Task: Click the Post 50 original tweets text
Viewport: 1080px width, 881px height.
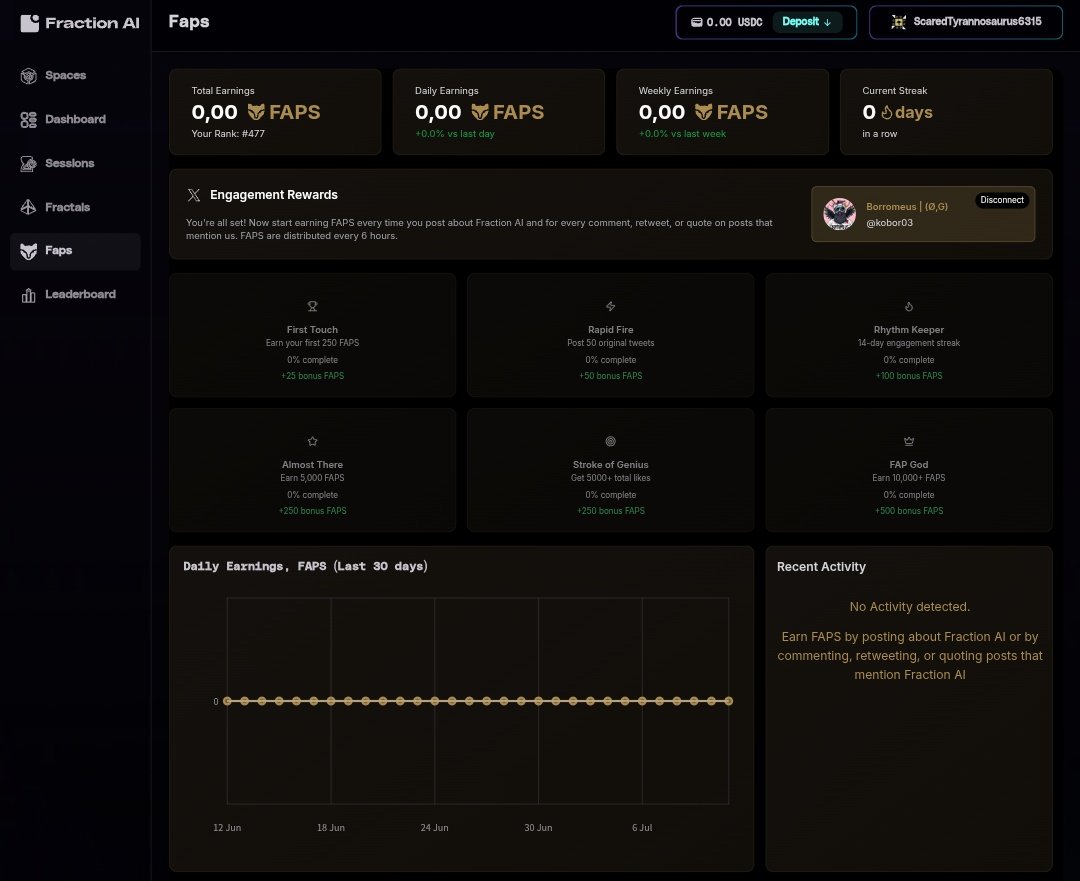Action: pos(610,343)
